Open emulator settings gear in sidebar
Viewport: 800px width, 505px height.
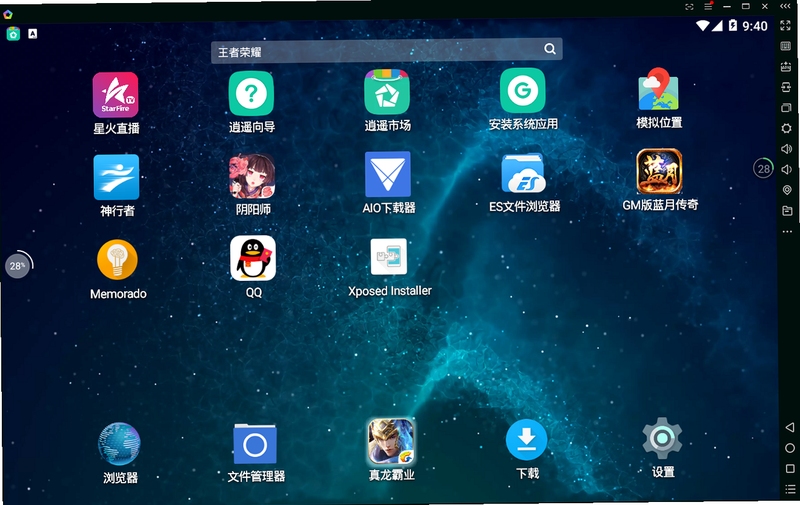[x=786, y=128]
